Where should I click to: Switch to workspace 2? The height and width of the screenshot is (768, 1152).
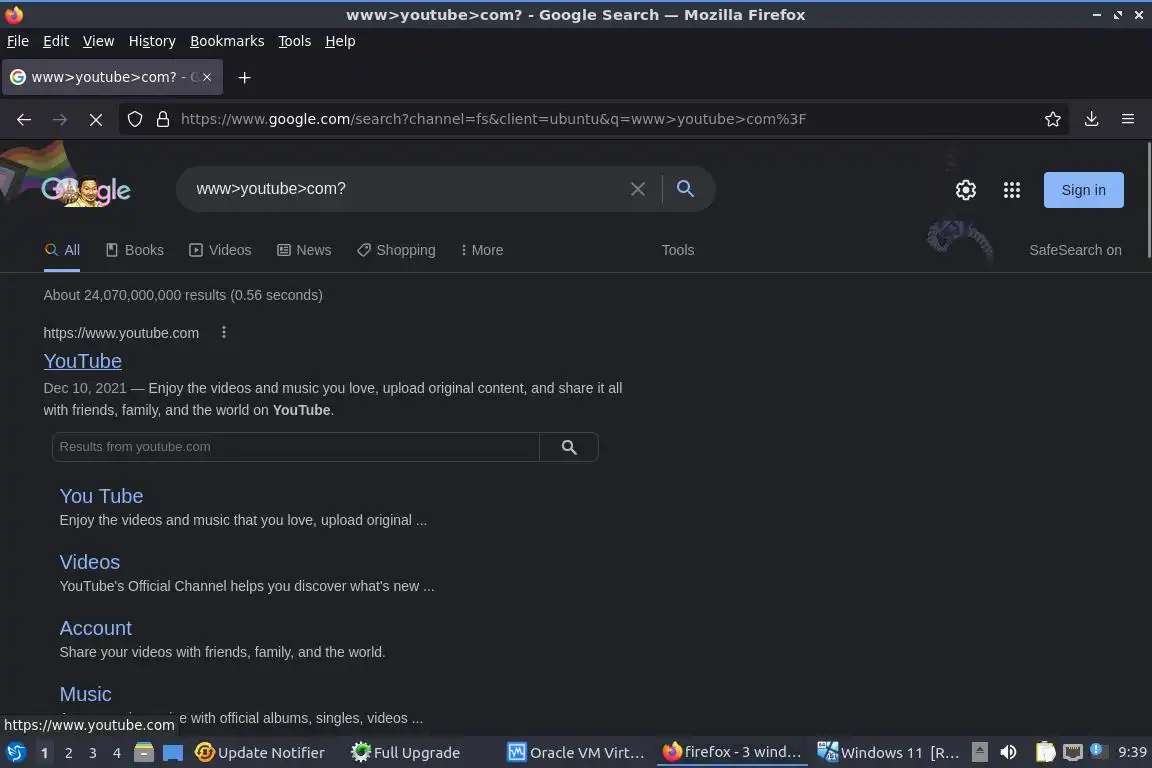click(x=68, y=753)
